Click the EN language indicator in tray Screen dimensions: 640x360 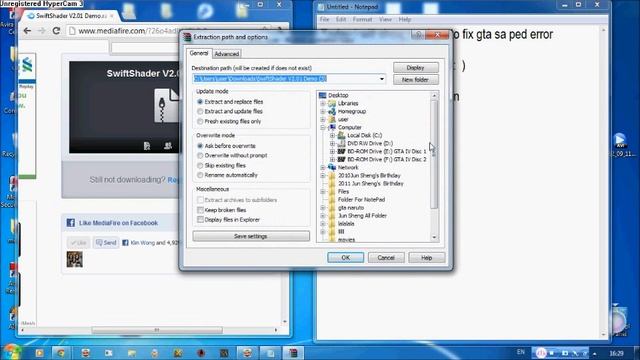520,352
